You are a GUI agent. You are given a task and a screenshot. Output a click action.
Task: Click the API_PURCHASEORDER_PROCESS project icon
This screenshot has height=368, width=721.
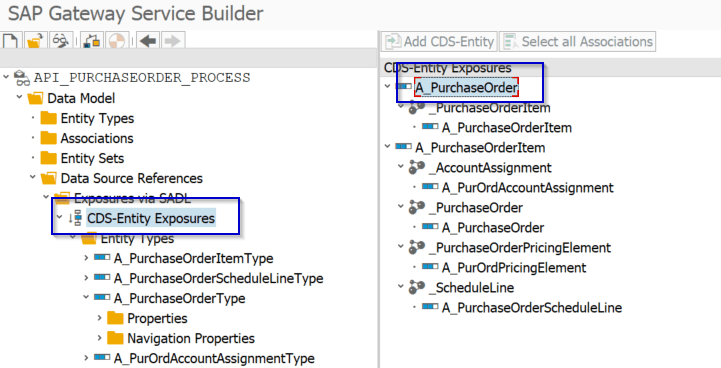click(22, 78)
